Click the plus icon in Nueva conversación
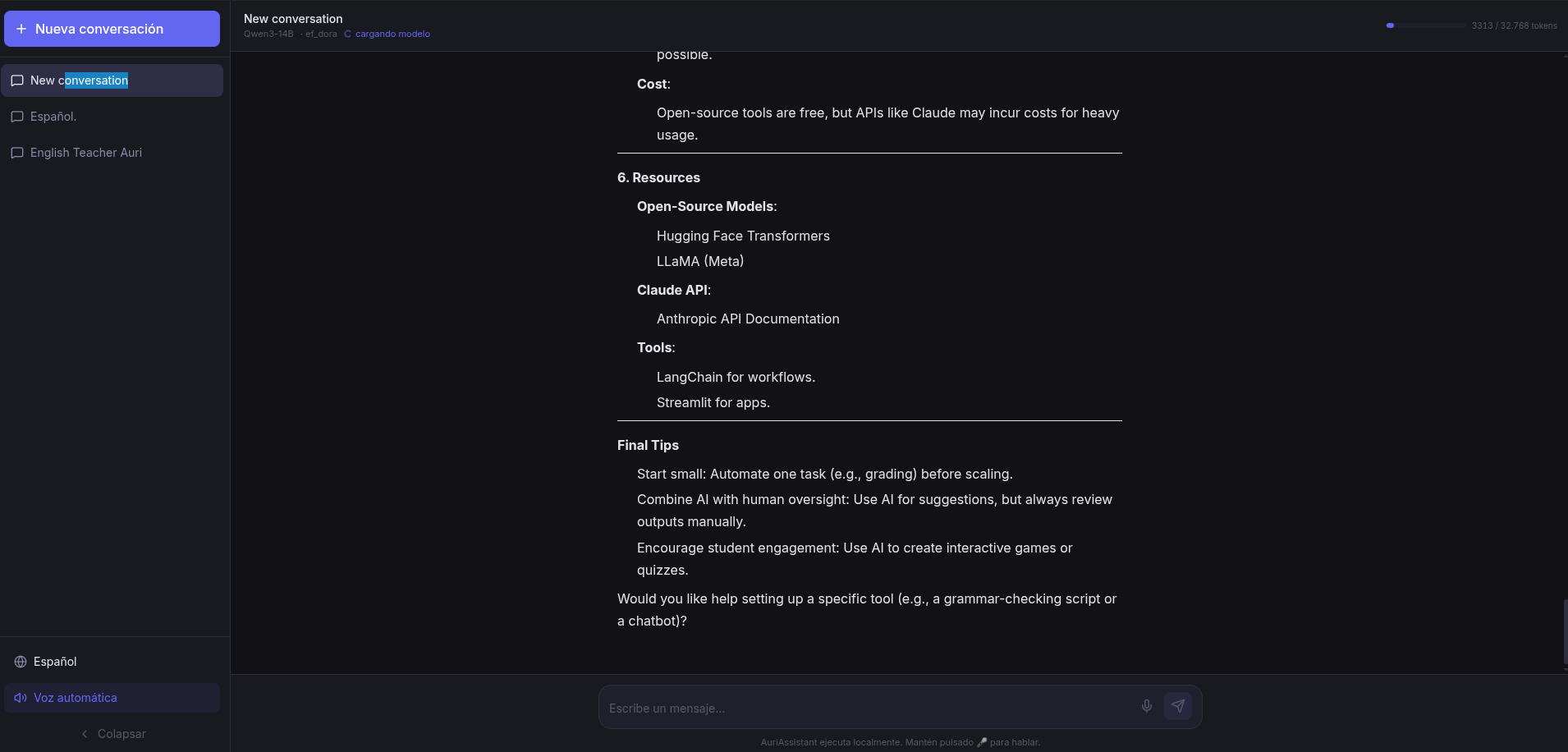 click(x=21, y=29)
